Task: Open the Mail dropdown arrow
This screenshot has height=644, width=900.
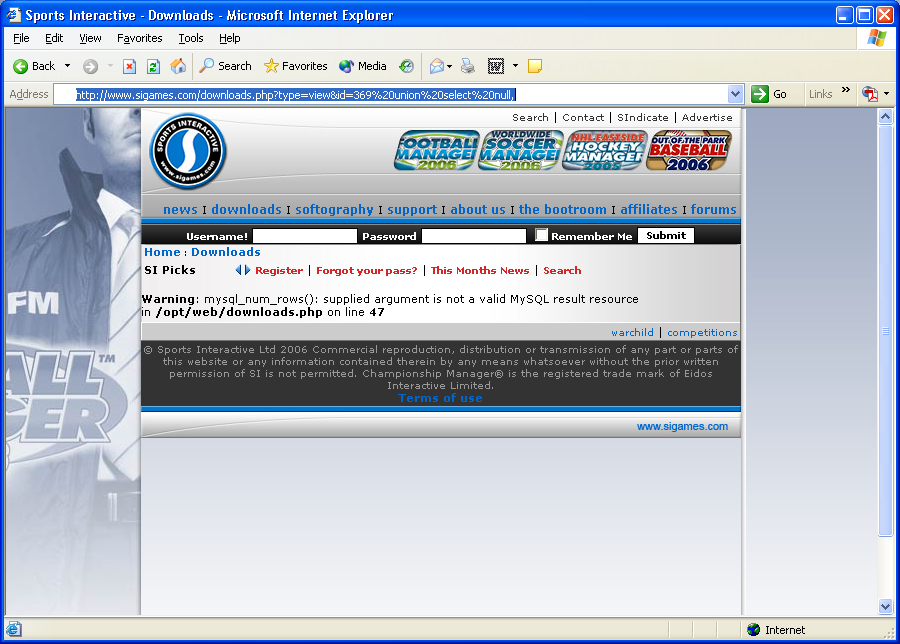Action: [x=449, y=67]
